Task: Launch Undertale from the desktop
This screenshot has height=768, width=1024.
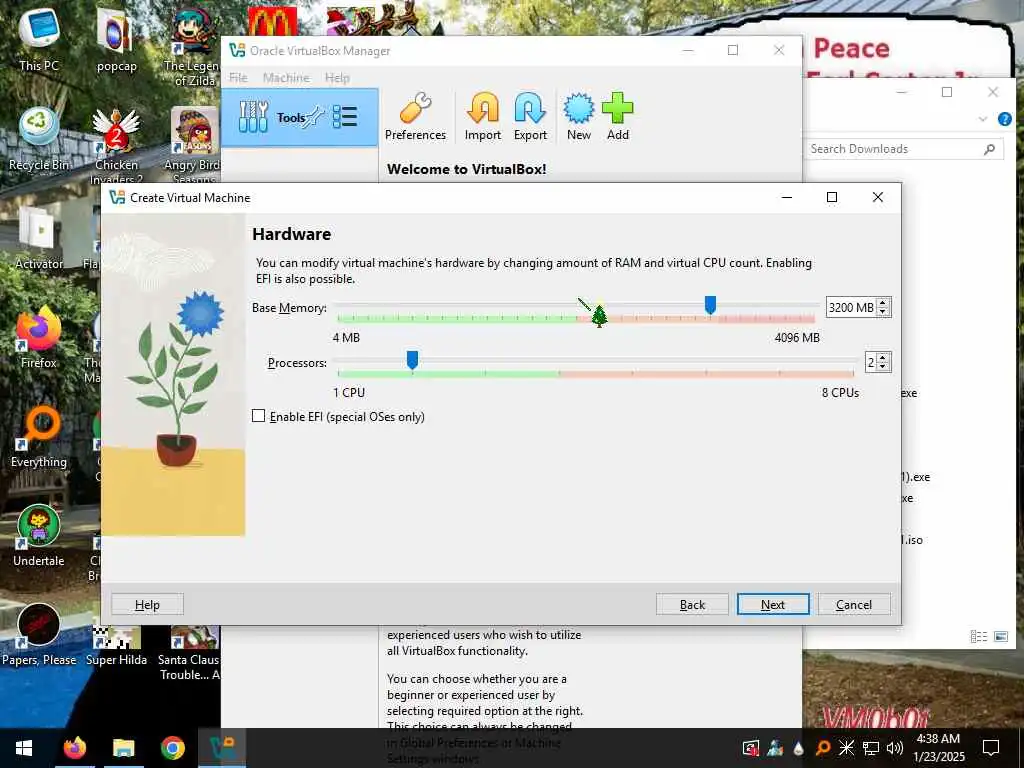Action: 39,537
